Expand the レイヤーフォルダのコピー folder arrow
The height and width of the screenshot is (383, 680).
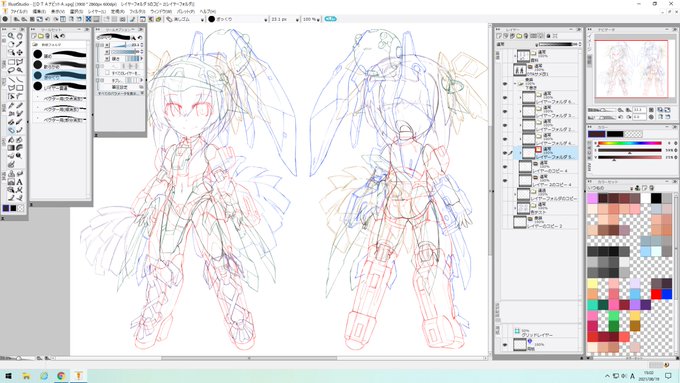pyautogui.click(x=515, y=194)
